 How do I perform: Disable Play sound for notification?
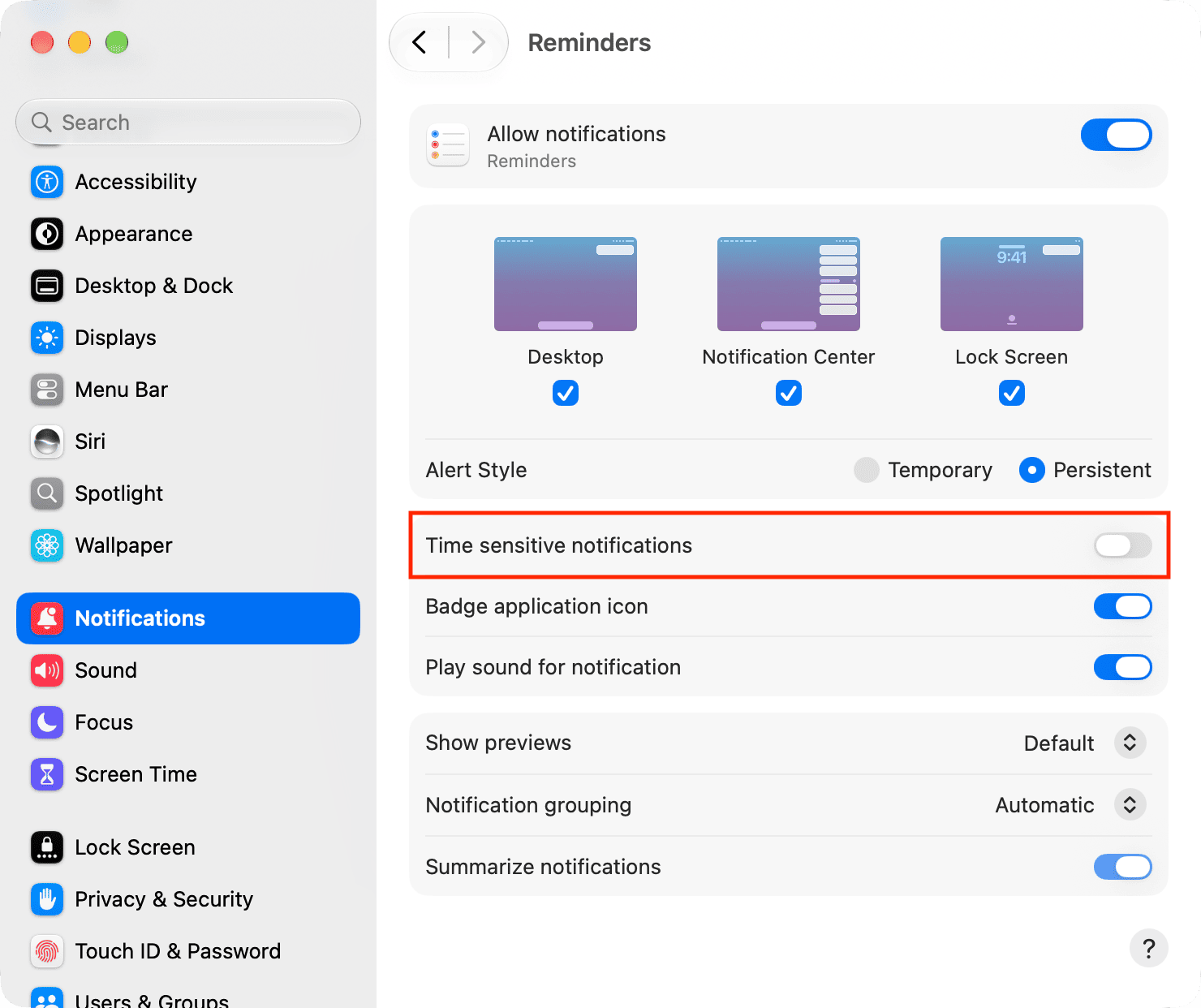[x=1123, y=667]
